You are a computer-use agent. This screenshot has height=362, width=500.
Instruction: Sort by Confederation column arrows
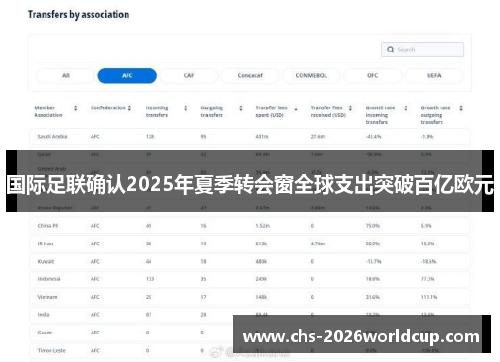coord(129,108)
